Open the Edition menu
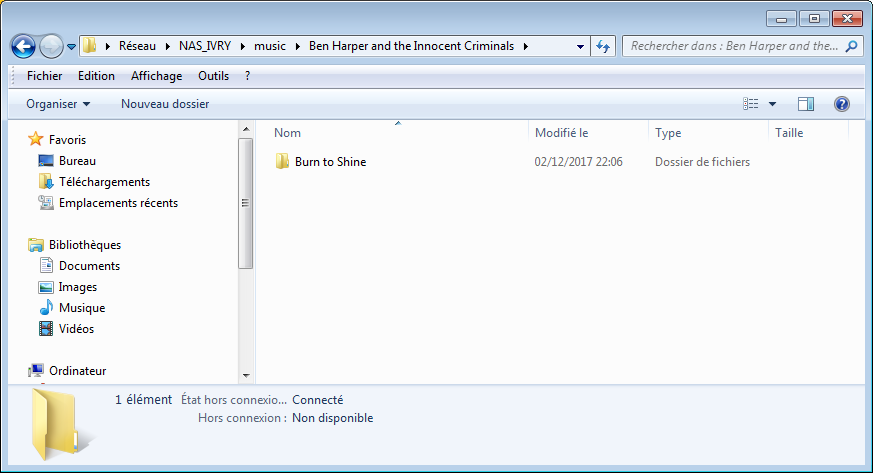This screenshot has width=873, height=473. pos(96,76)
